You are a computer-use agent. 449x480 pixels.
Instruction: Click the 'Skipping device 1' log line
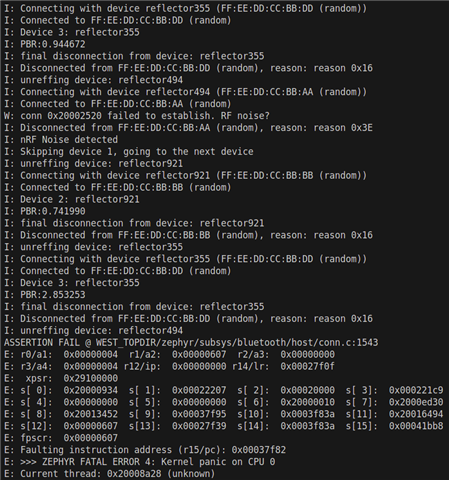[129, 152]
